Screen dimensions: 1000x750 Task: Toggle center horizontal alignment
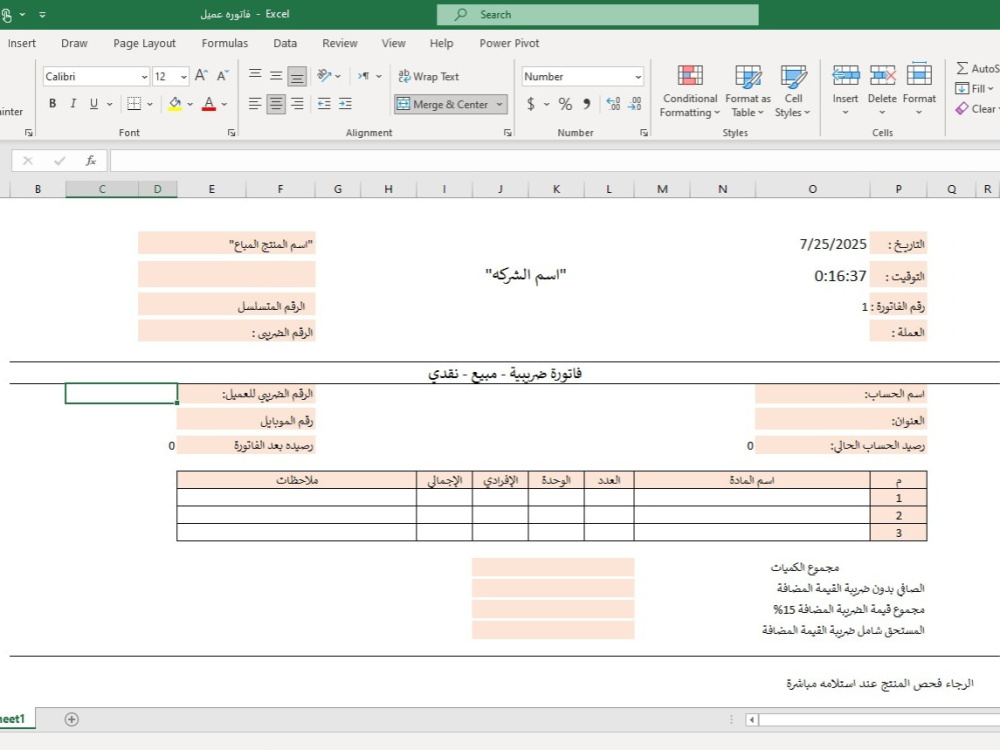276,103
